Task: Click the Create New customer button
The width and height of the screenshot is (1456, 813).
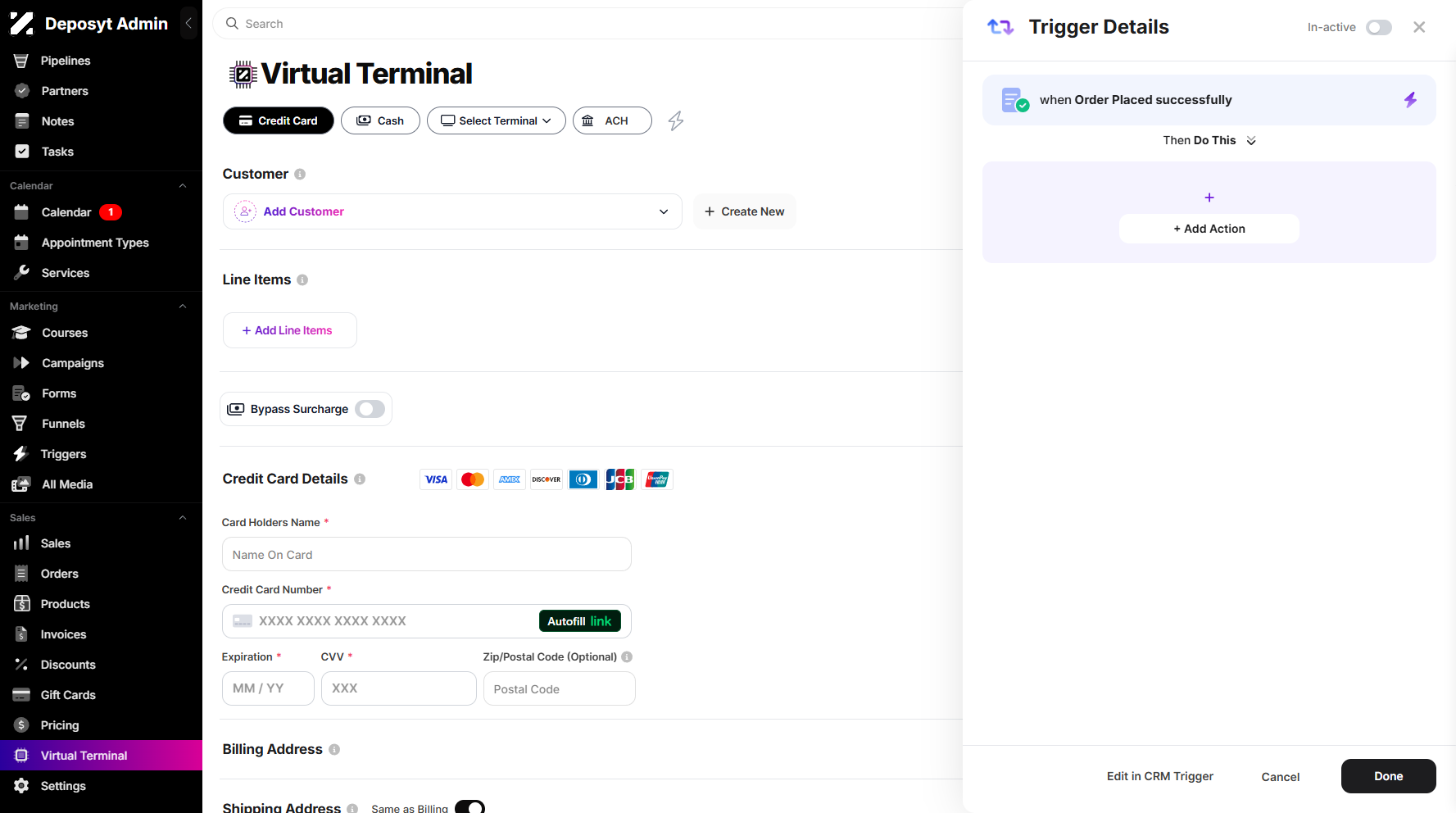Action: 744,211
